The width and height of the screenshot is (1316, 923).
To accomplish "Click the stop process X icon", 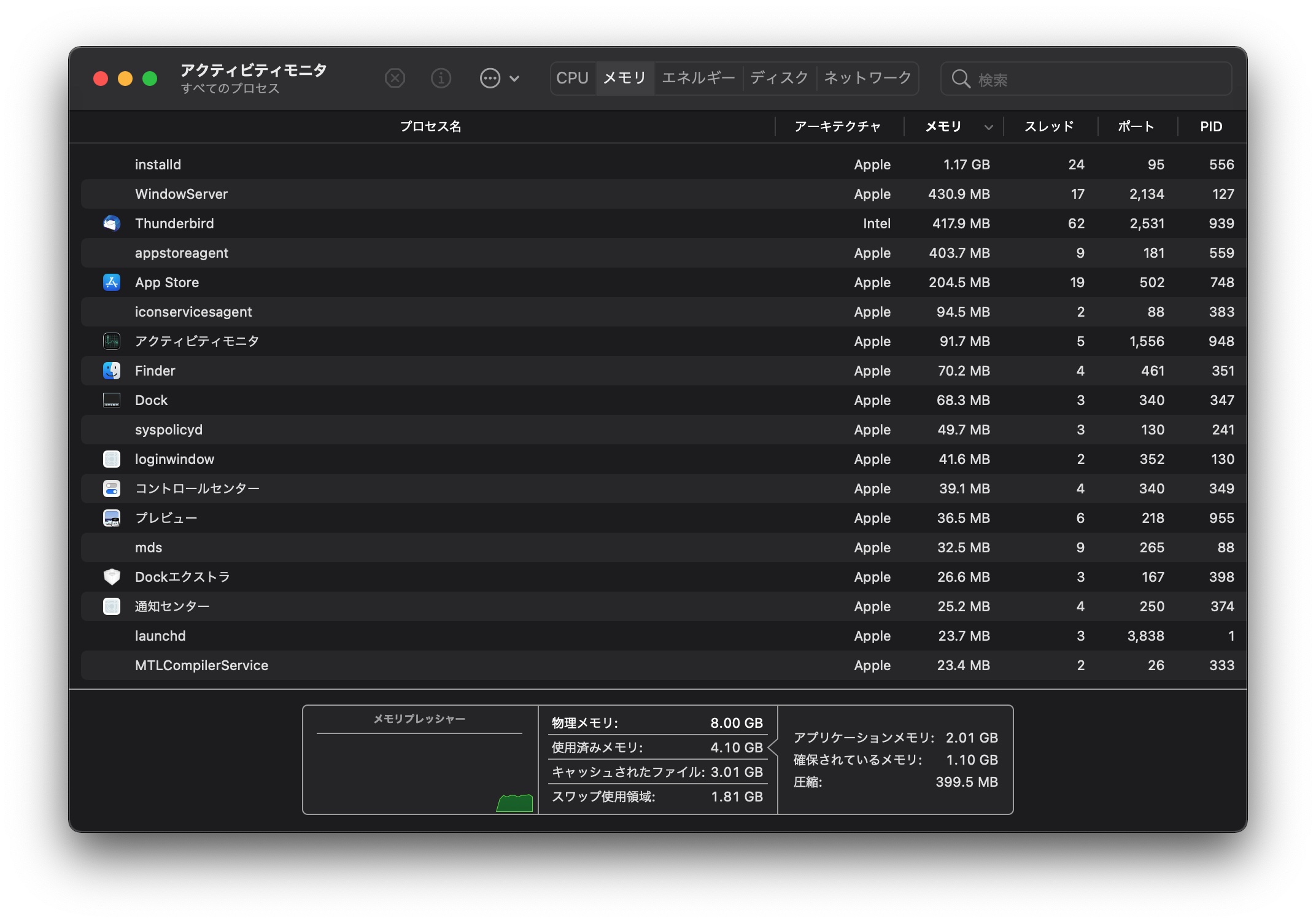I will pyautogui.click(x=395, y=79).
